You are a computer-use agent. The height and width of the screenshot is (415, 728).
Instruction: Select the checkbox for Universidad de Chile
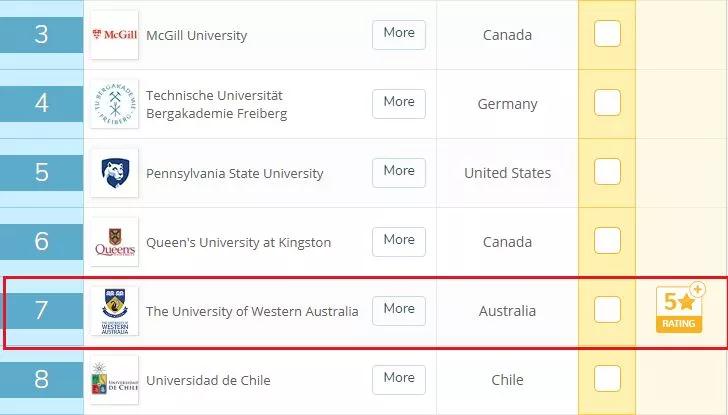tap(607, 379)
